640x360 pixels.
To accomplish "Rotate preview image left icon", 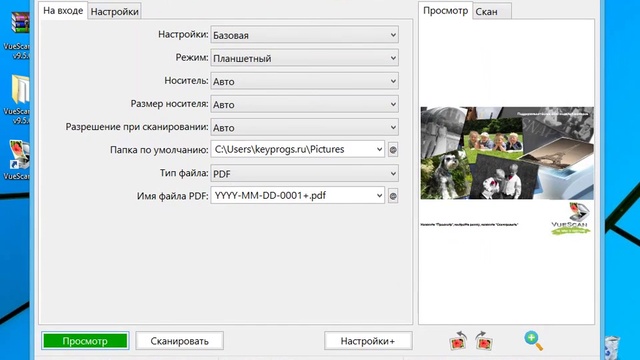I will [x=459, y=341].
